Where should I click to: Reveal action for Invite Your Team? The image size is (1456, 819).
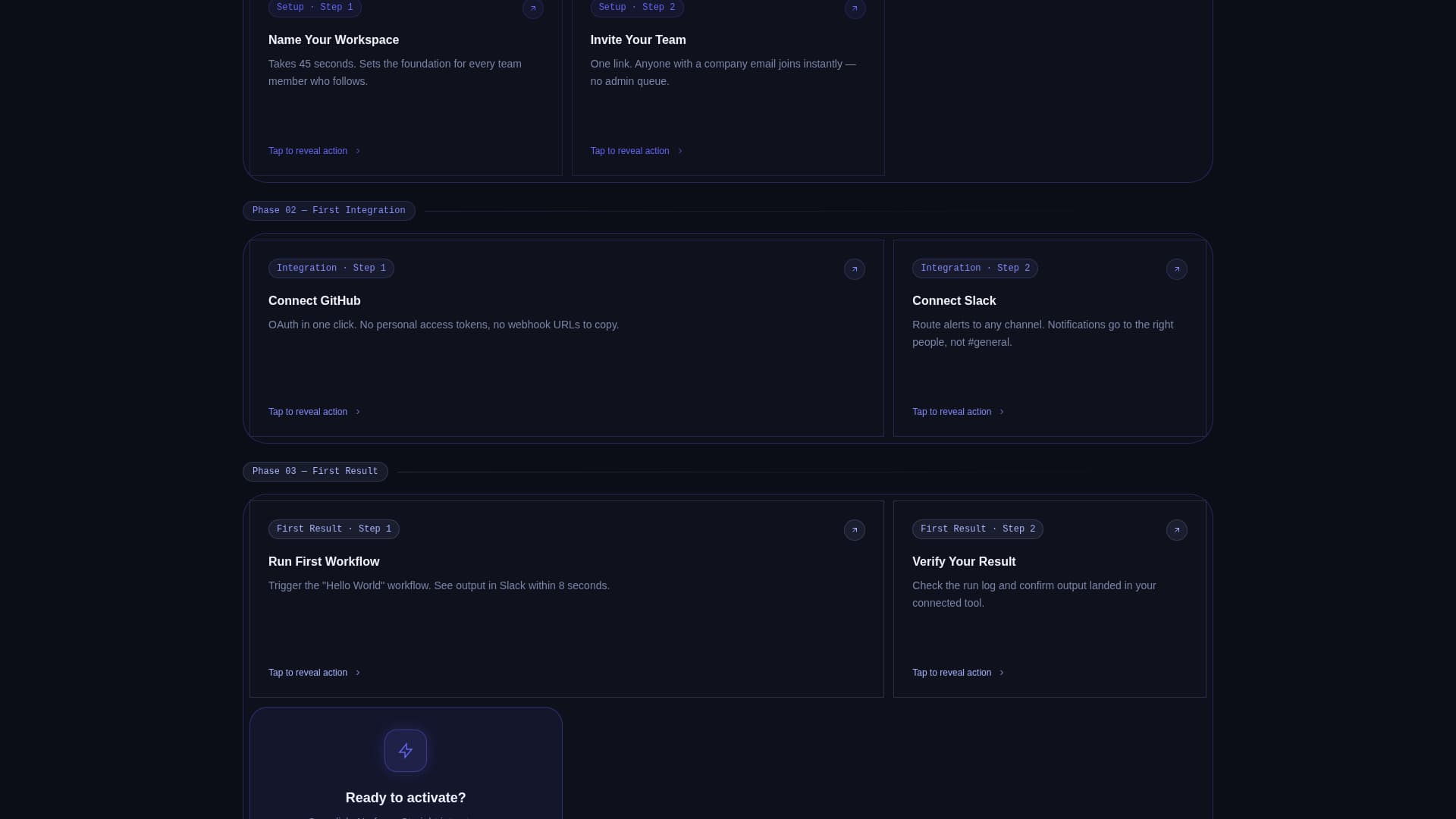(637, 151)
